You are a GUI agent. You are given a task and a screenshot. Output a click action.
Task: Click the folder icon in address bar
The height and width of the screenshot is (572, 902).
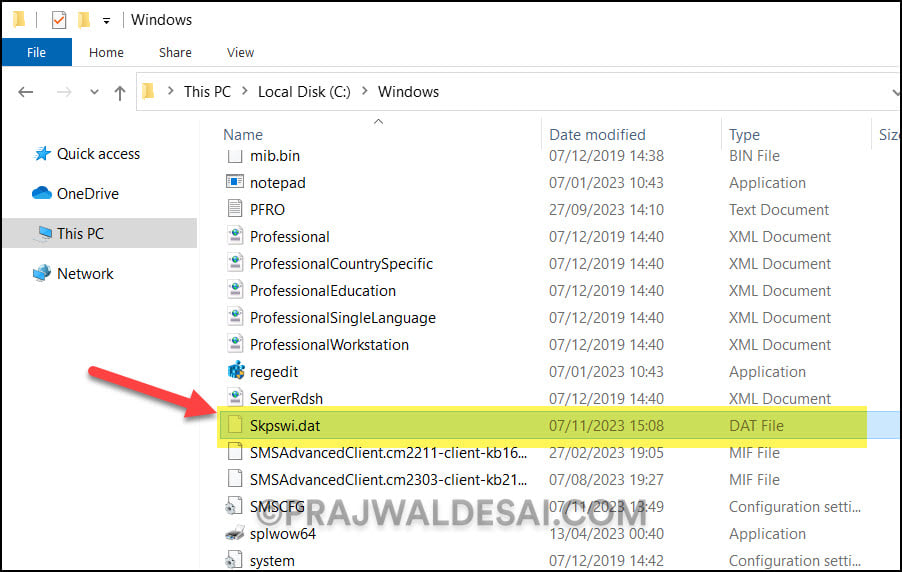click(x=148, y=91)
